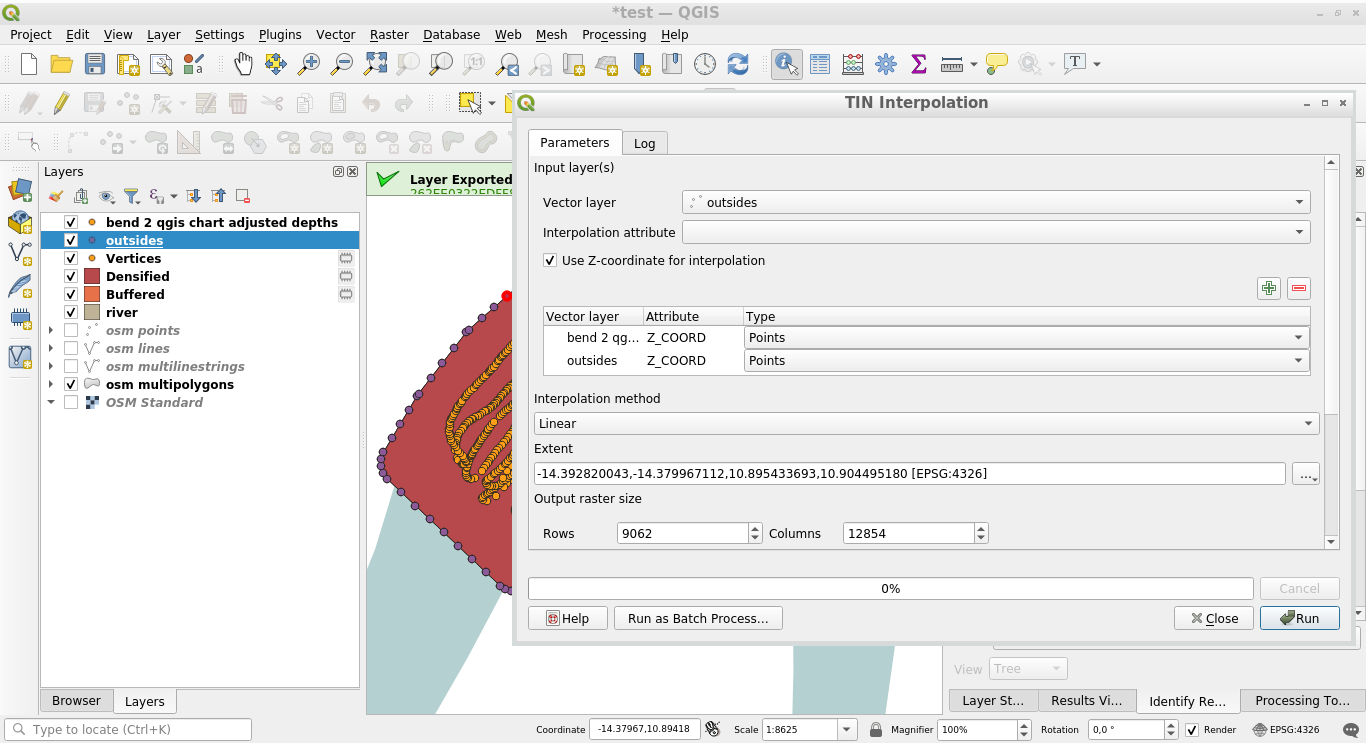This screenshot has width=1366, height=743.
Task: Uncheck the Buffered layer
Action: [x=71, y=294]
